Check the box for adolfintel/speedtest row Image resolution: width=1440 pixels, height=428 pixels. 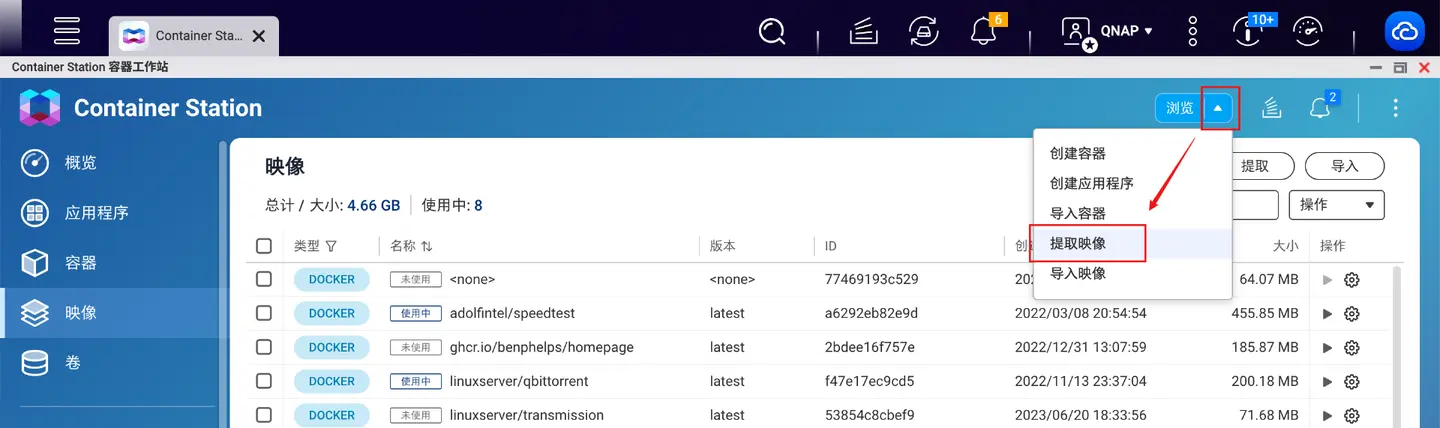click(x=264, y=313)
